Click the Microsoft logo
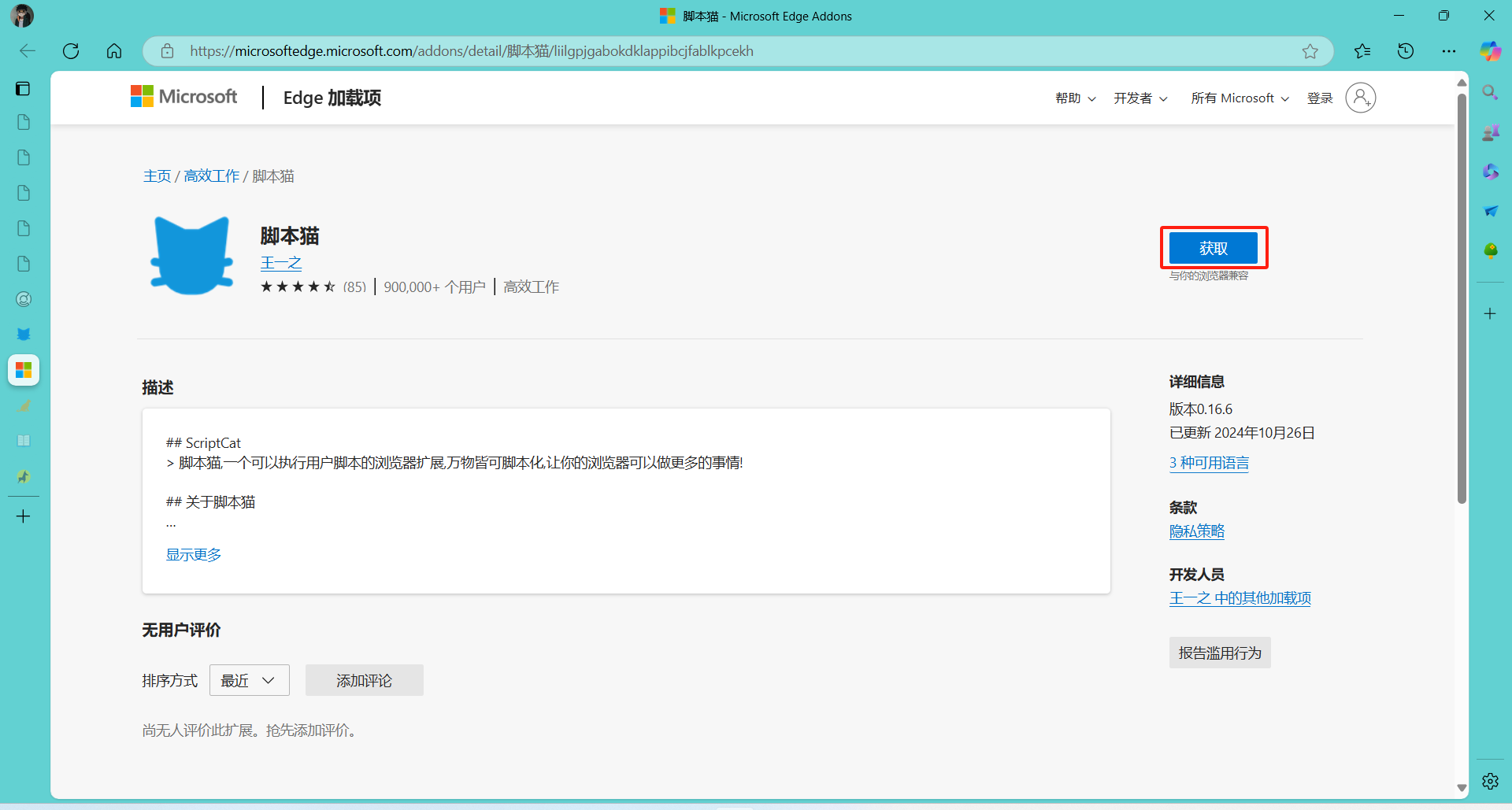 point(183,97)
